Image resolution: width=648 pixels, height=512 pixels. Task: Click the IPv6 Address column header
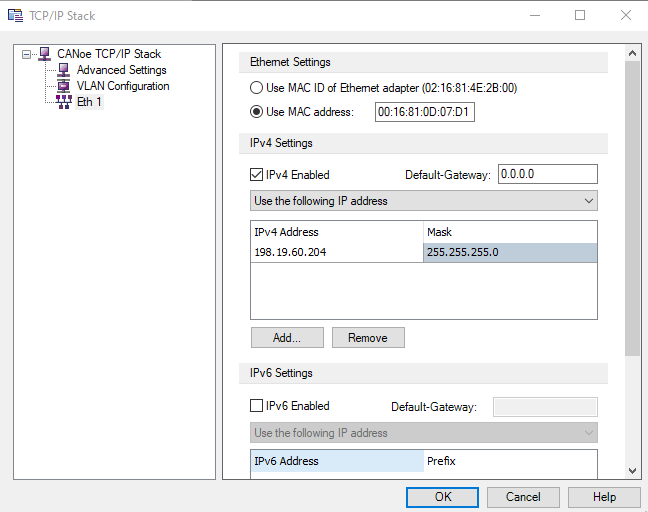(x=337, y=461)
